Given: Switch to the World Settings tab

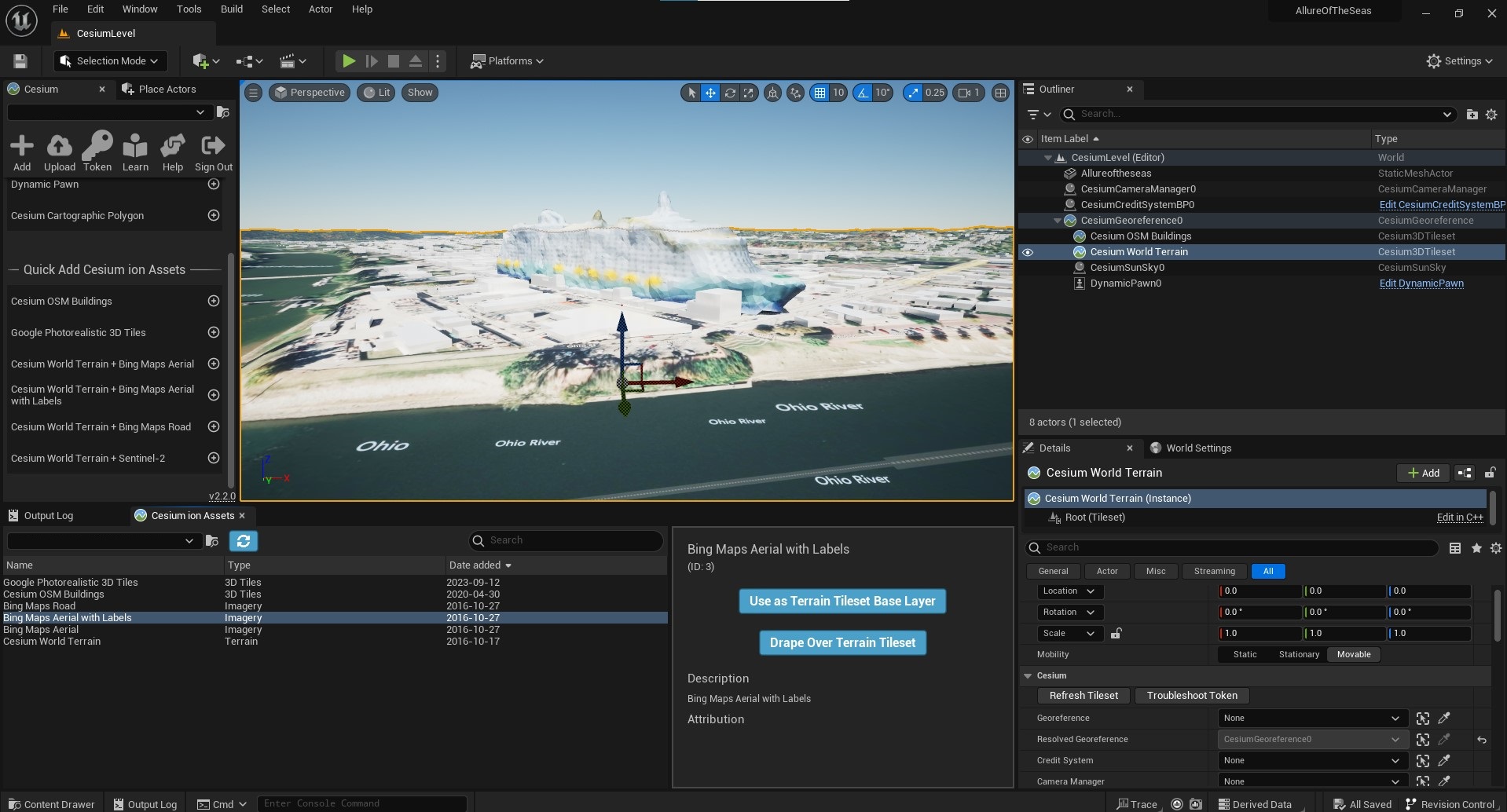Looking at the screenshot, I should [1197, 448].
